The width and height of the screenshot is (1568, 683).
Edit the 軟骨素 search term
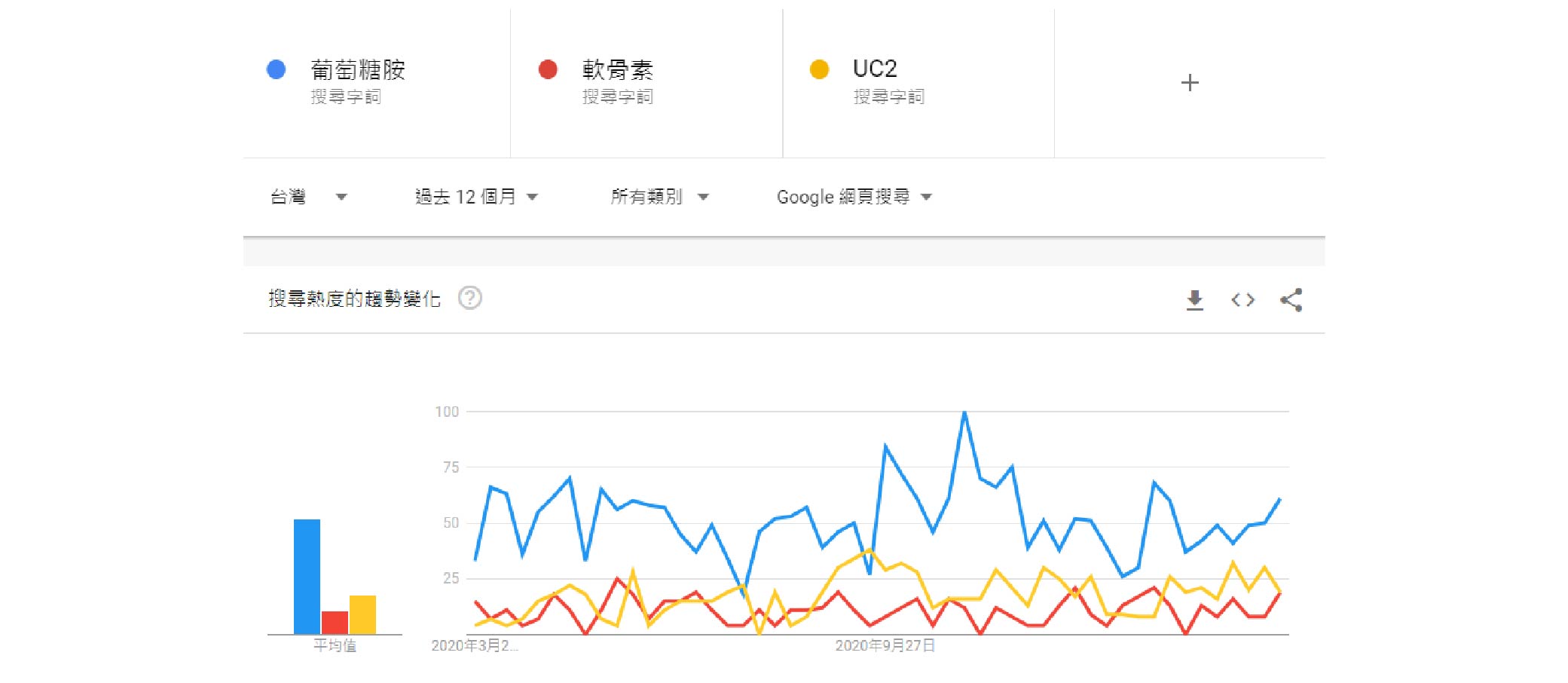pyautogui.click(x=617, y=69)
